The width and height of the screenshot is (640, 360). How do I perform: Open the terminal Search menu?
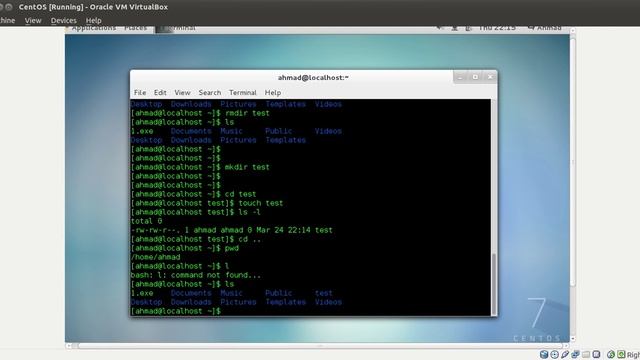pyautogui.click(x=210, y=93)
